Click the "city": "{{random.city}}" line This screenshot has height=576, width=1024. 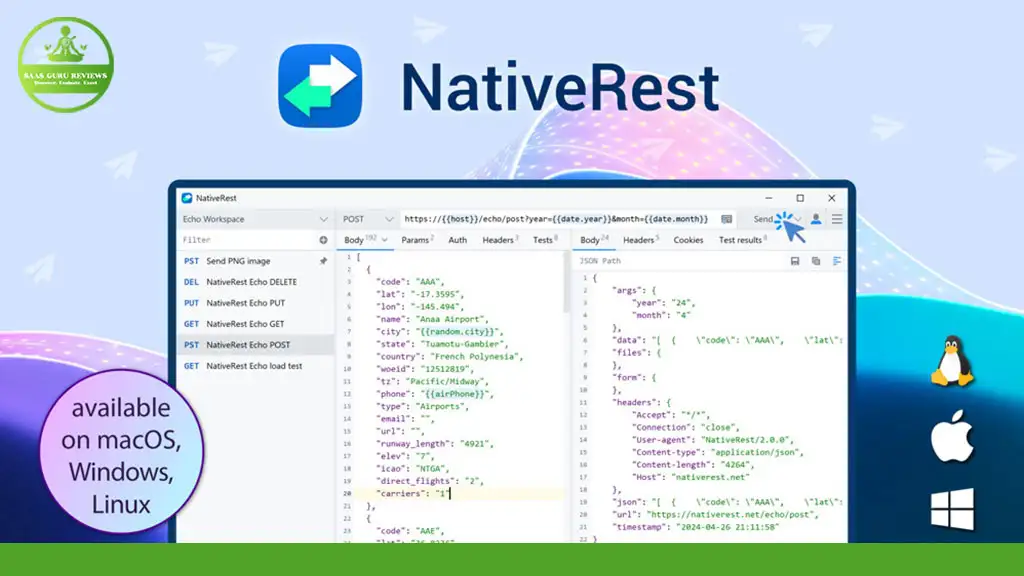[440, 331]
